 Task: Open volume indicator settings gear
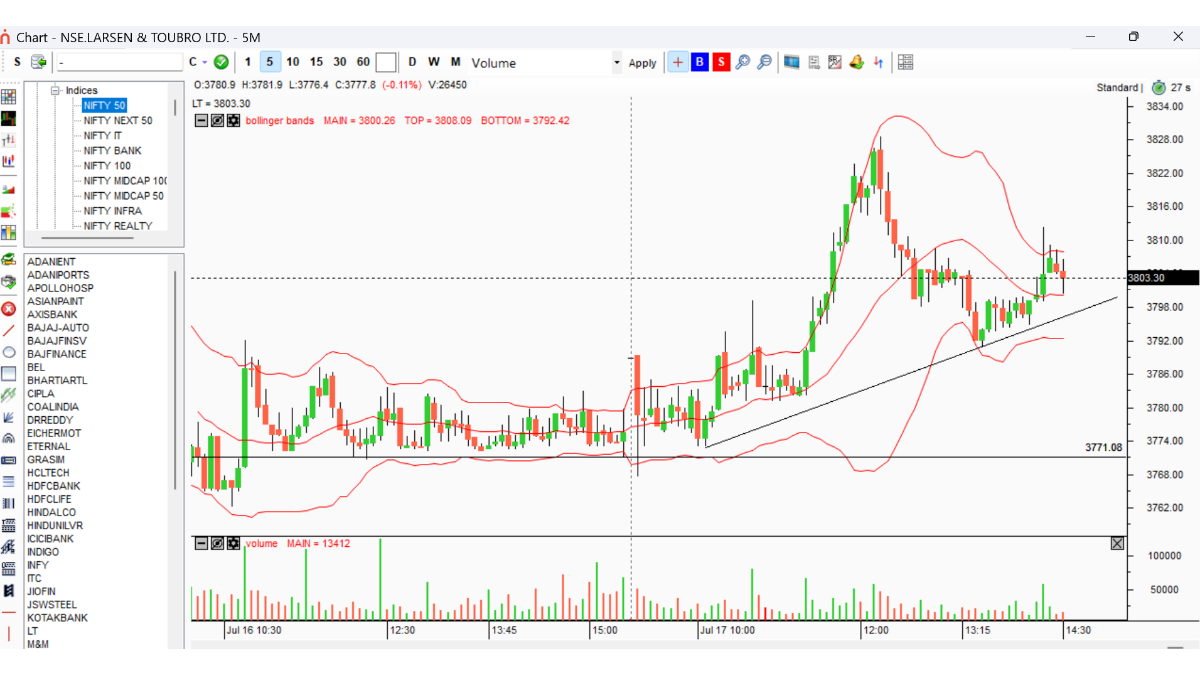point(234,543)
